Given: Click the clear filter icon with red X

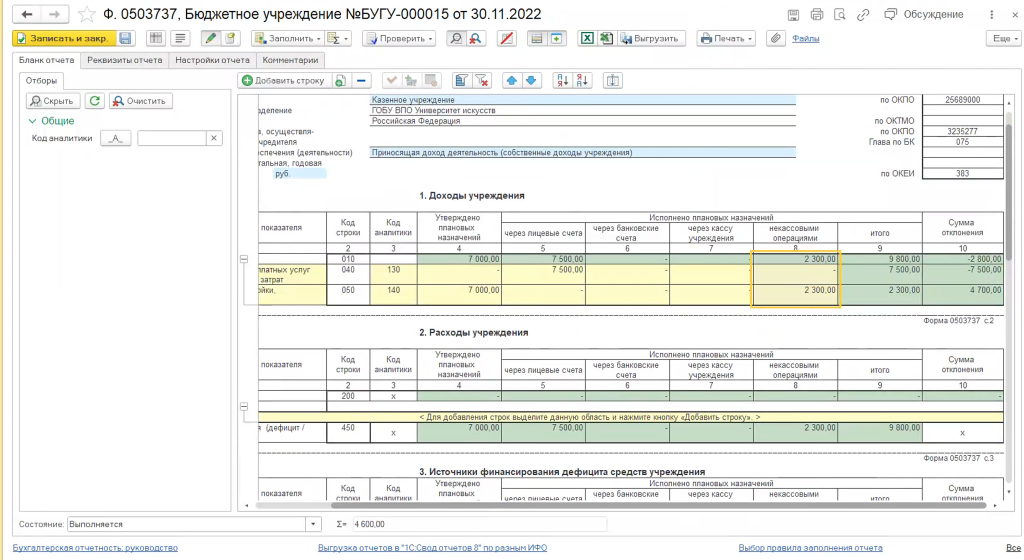Looking at the screenshot, I should (x=481, y=80).
